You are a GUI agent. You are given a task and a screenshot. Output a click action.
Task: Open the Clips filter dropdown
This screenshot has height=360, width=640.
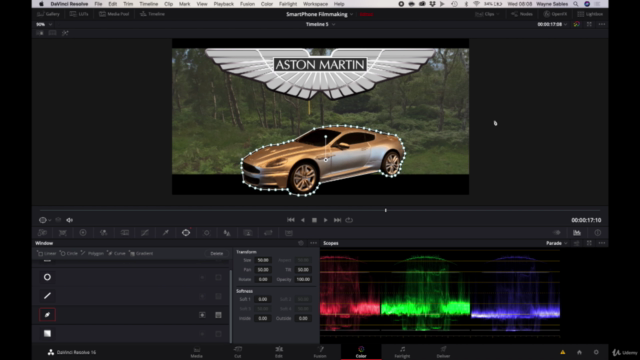coord(487,14)
